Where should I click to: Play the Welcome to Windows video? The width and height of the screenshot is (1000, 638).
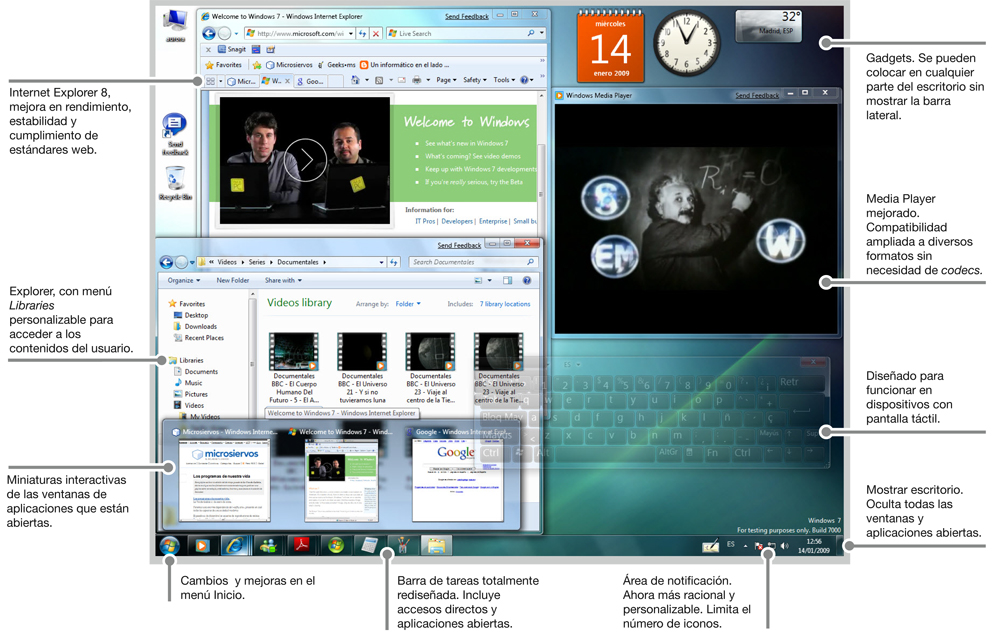(x=305, y=160)
